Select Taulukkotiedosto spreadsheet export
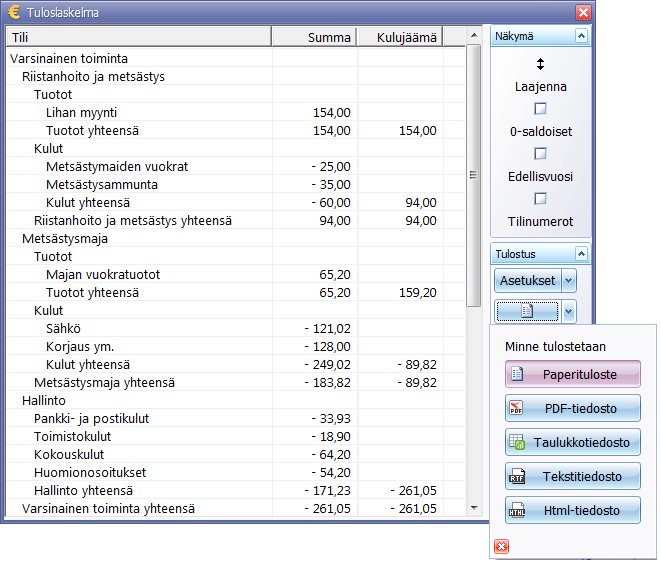The height and width of the screenshot is (562, 661). pyautogui.click(x=573, y=442)
